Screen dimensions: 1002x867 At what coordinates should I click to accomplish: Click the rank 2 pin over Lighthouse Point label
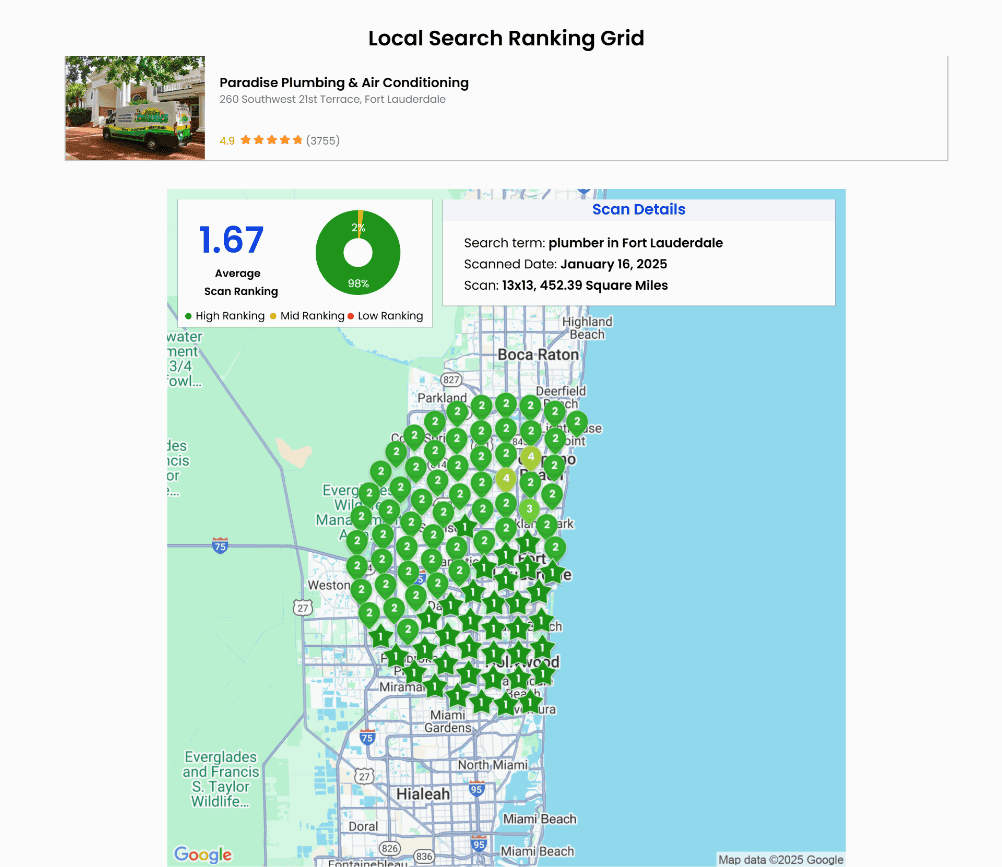pos(577,422)
